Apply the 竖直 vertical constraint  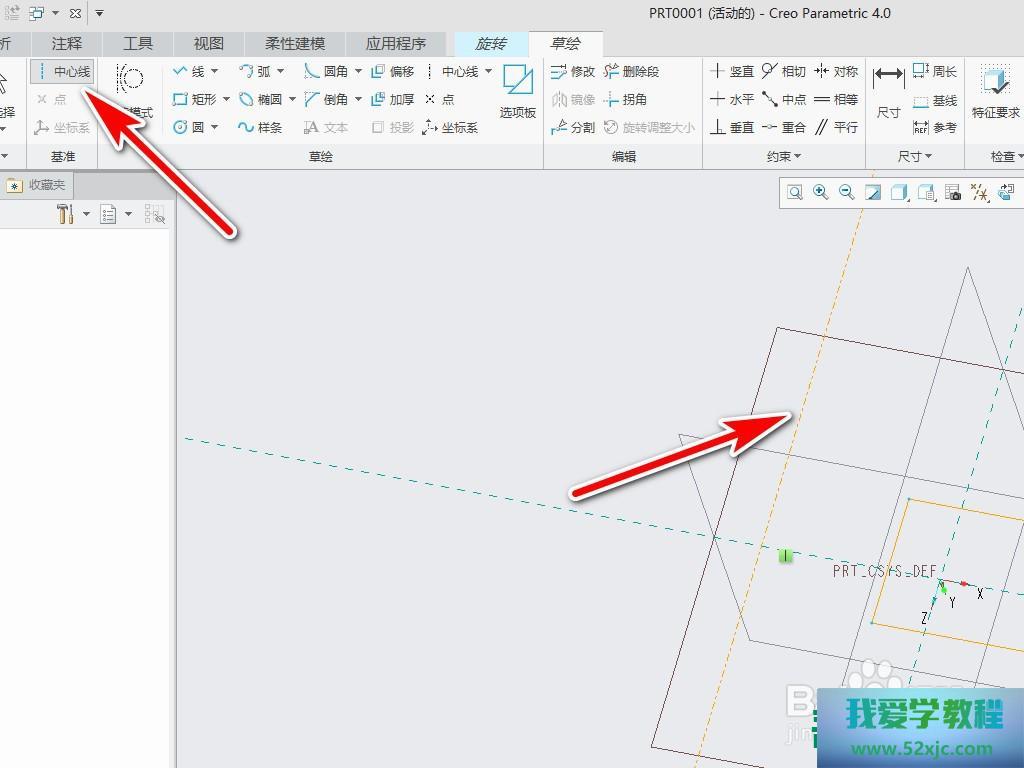click(x=732, y=72)
